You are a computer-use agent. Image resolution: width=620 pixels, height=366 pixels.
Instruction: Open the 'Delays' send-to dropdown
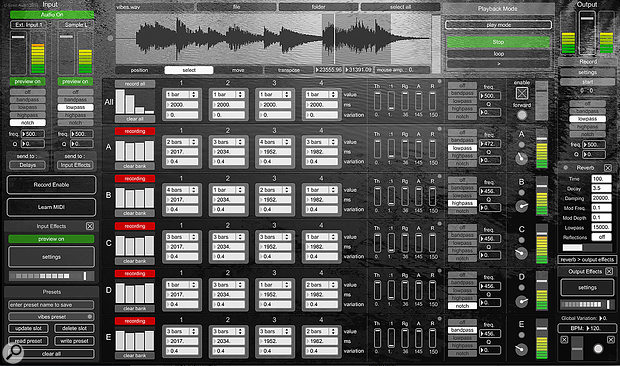(27, 165)
